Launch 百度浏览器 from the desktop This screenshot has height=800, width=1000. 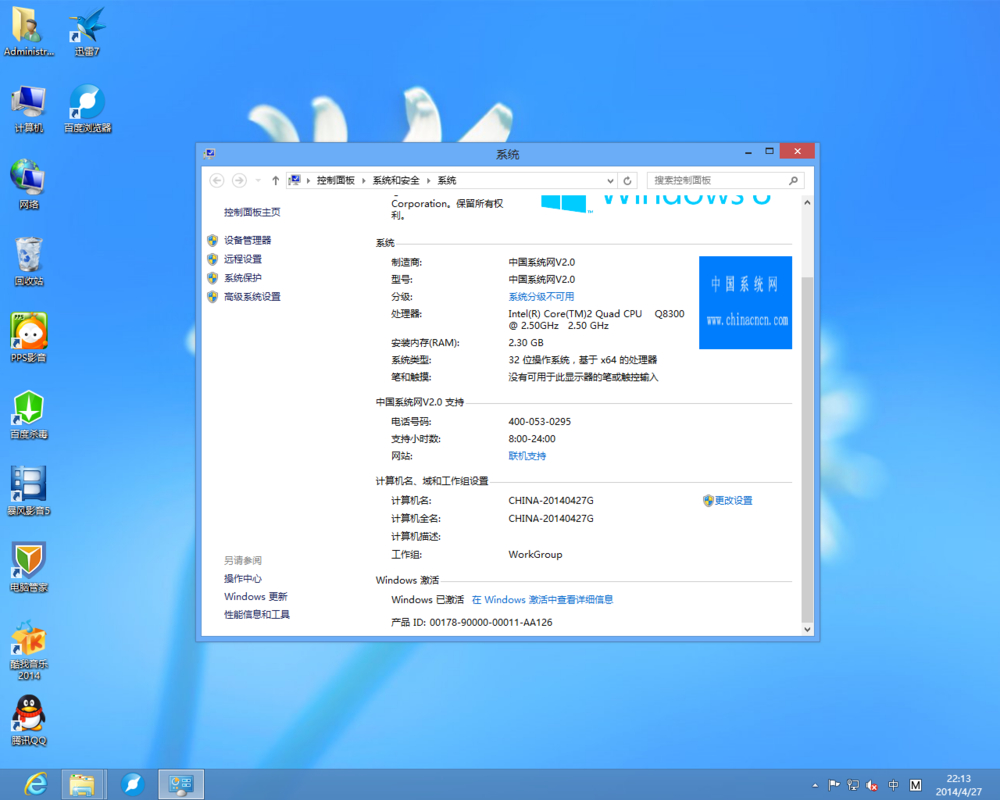tap(87, 109)
